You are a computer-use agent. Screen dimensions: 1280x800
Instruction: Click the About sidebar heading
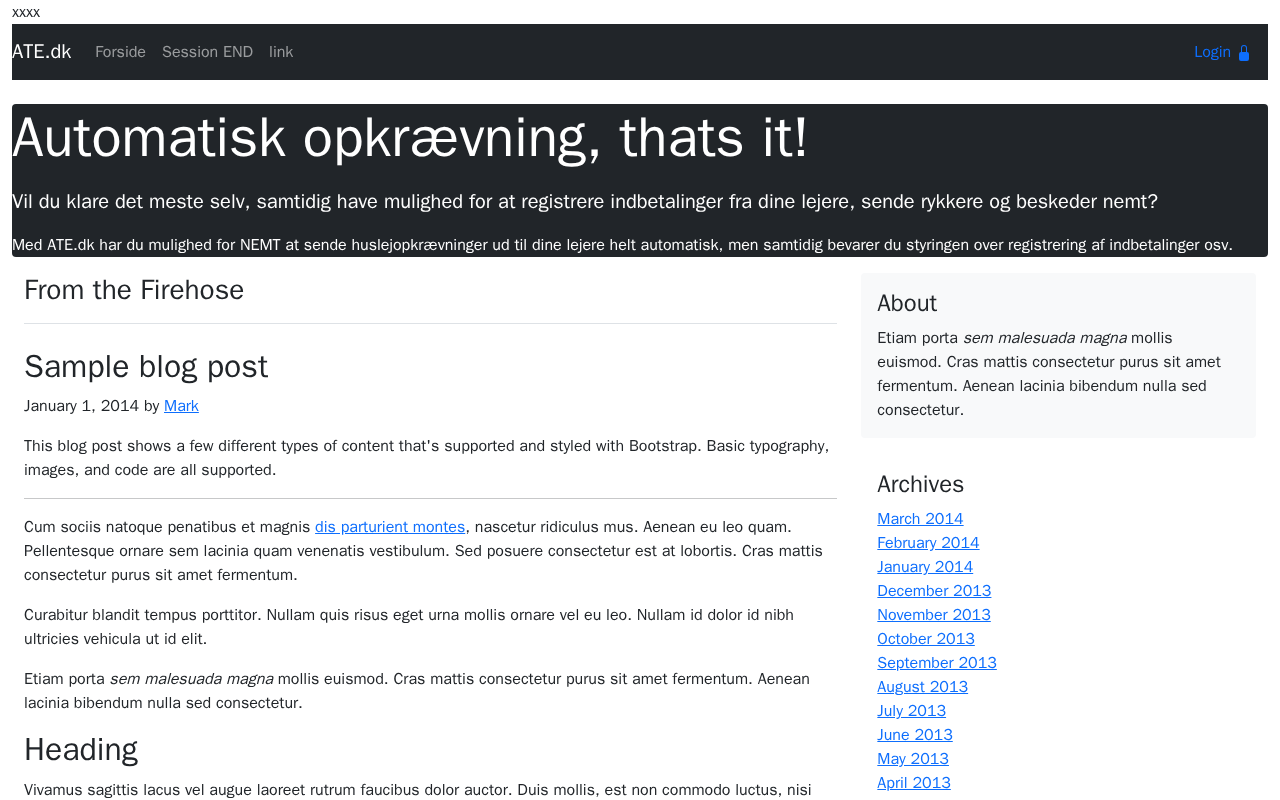coord(907,303)
